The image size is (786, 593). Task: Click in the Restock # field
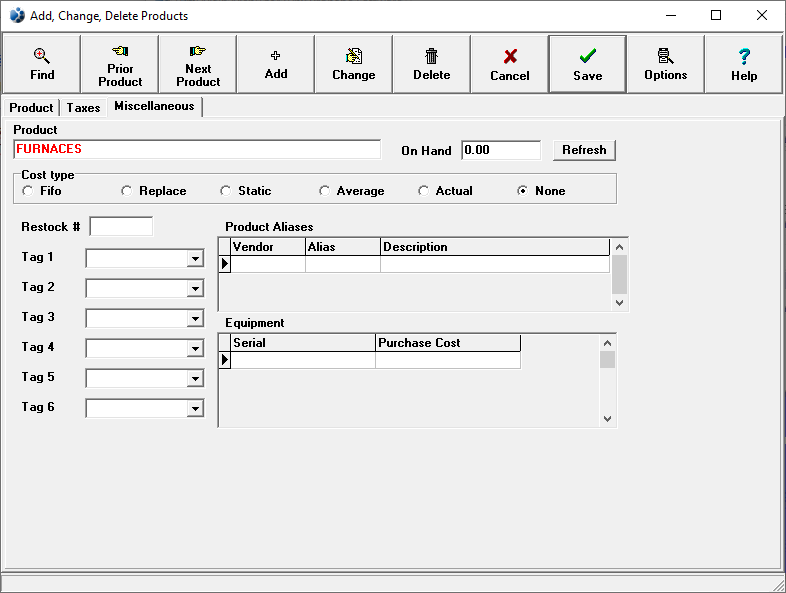coord(121,227)
